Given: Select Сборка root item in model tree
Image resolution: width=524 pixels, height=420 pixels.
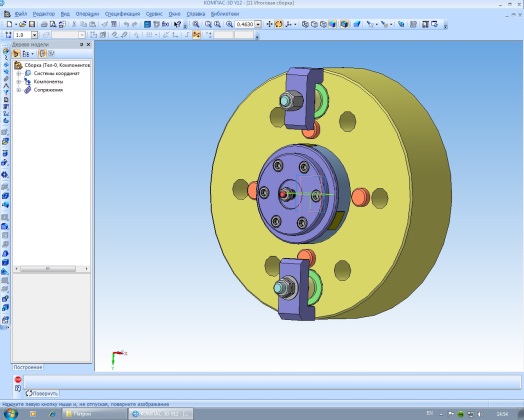Looking at the screenshot, I should (x=57, y=65).
